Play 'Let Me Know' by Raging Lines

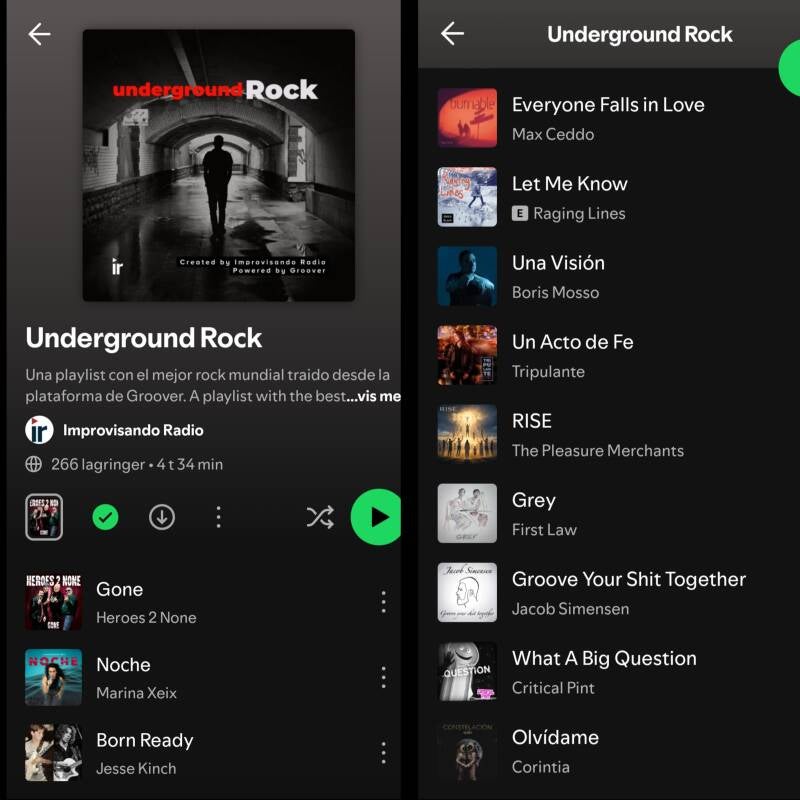[x=609, y=197]
